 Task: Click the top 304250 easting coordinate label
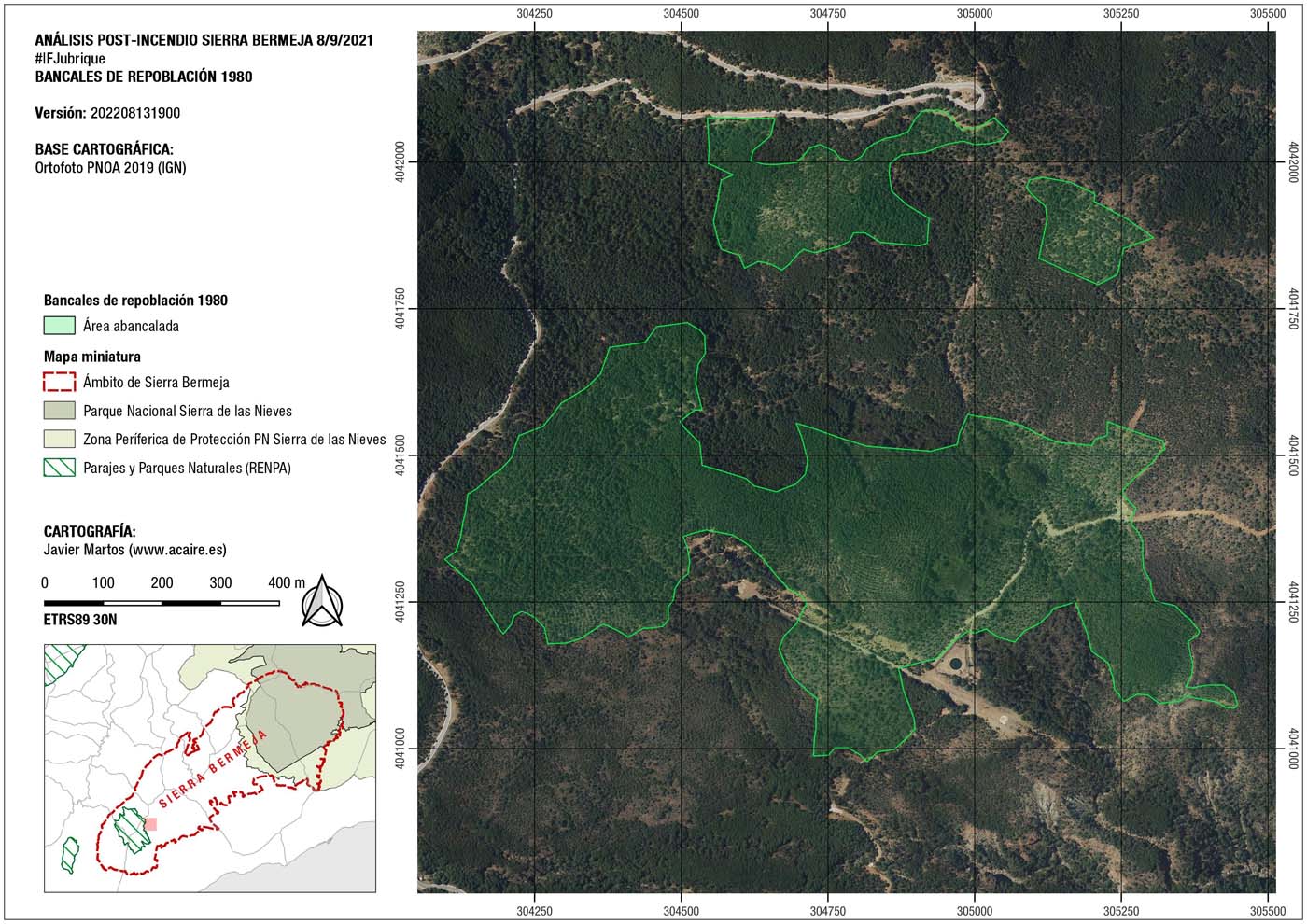(534, 14)
